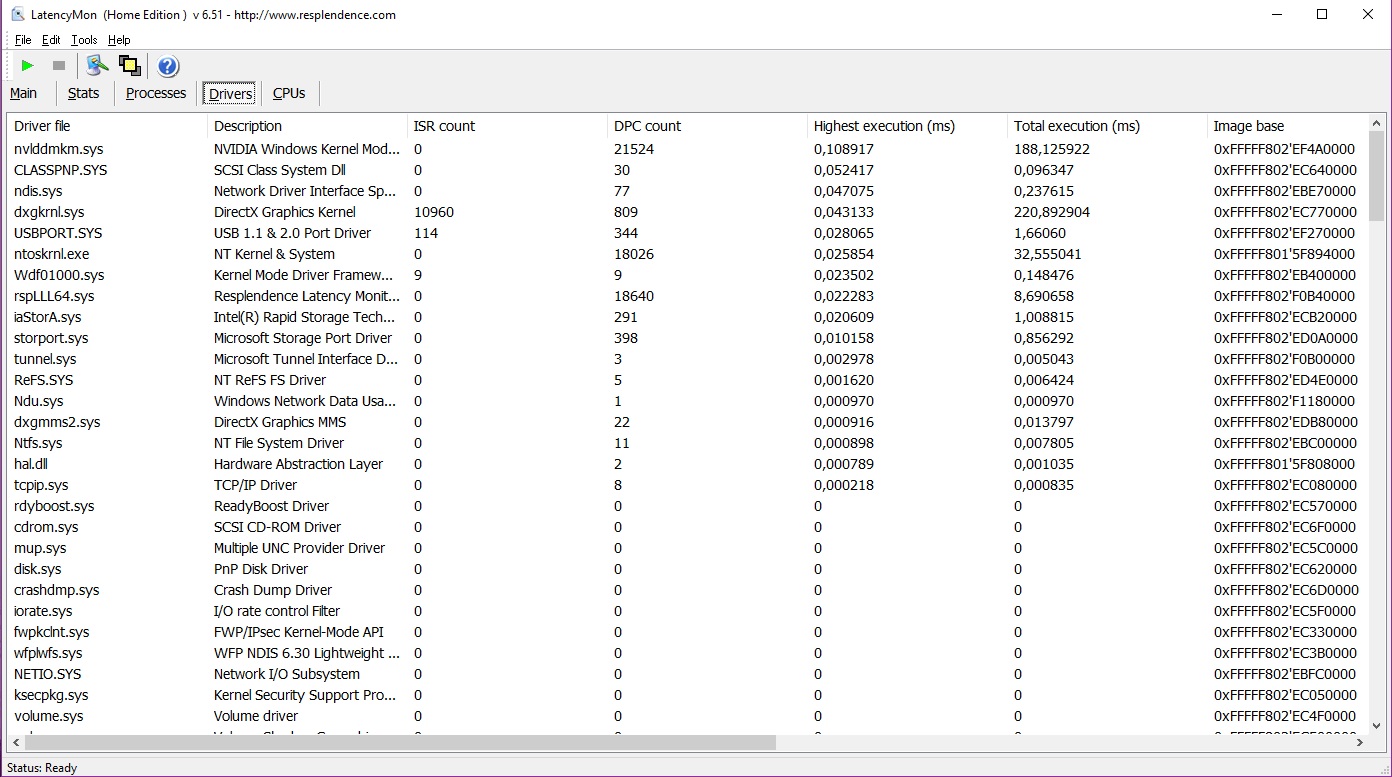Click the horizontal scrollbar left arrow

(x=16, y=743)
